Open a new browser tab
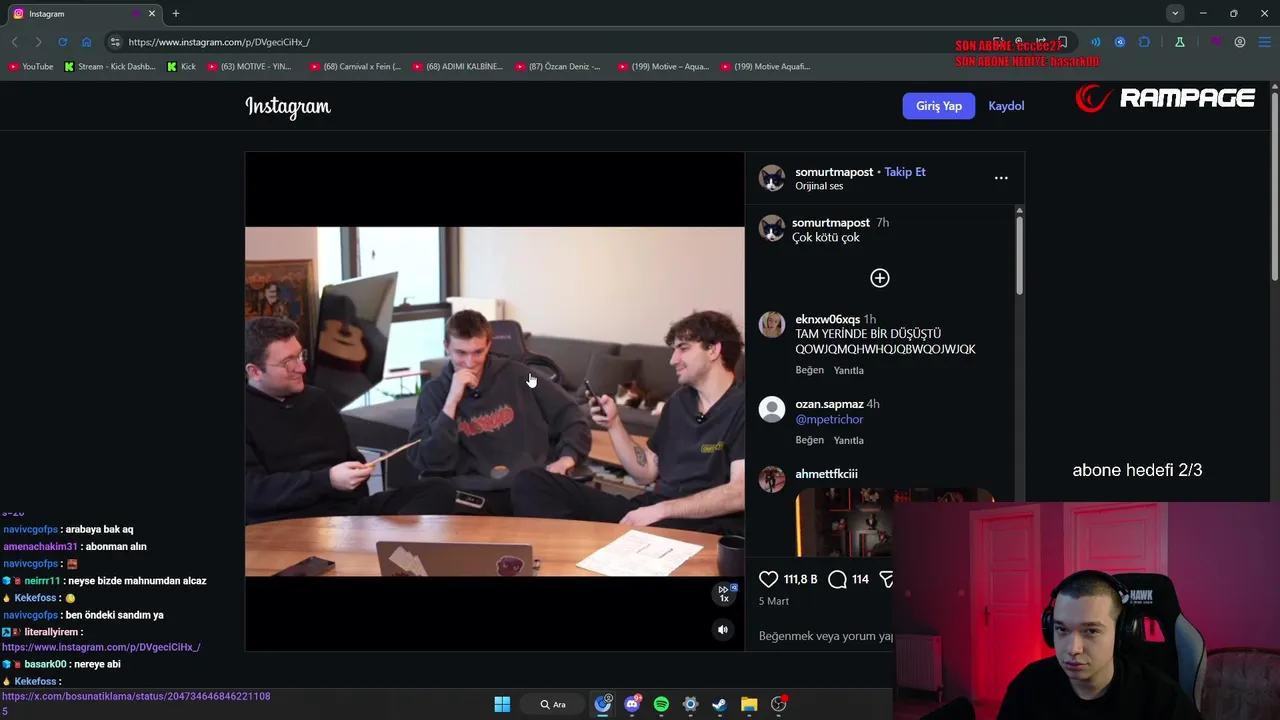Screen dimensions: 1280x720 tap(176, 13)
